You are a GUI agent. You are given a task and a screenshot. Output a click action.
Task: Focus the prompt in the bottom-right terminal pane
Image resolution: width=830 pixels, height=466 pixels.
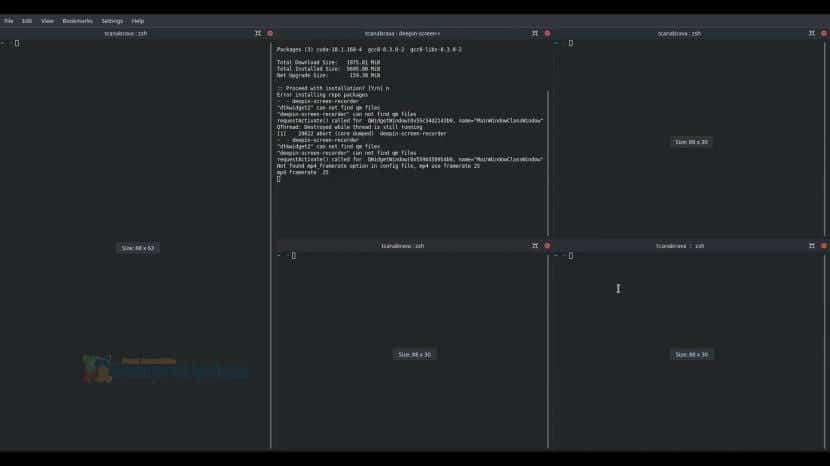571,256
